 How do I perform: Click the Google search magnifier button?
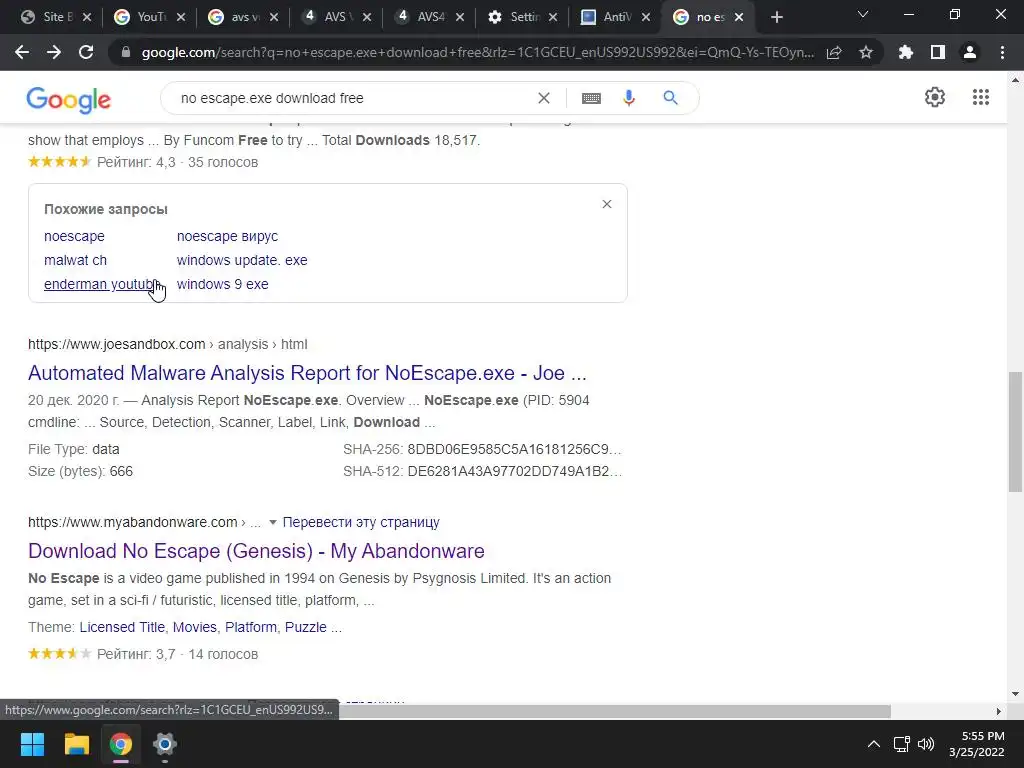pos(670,98)
